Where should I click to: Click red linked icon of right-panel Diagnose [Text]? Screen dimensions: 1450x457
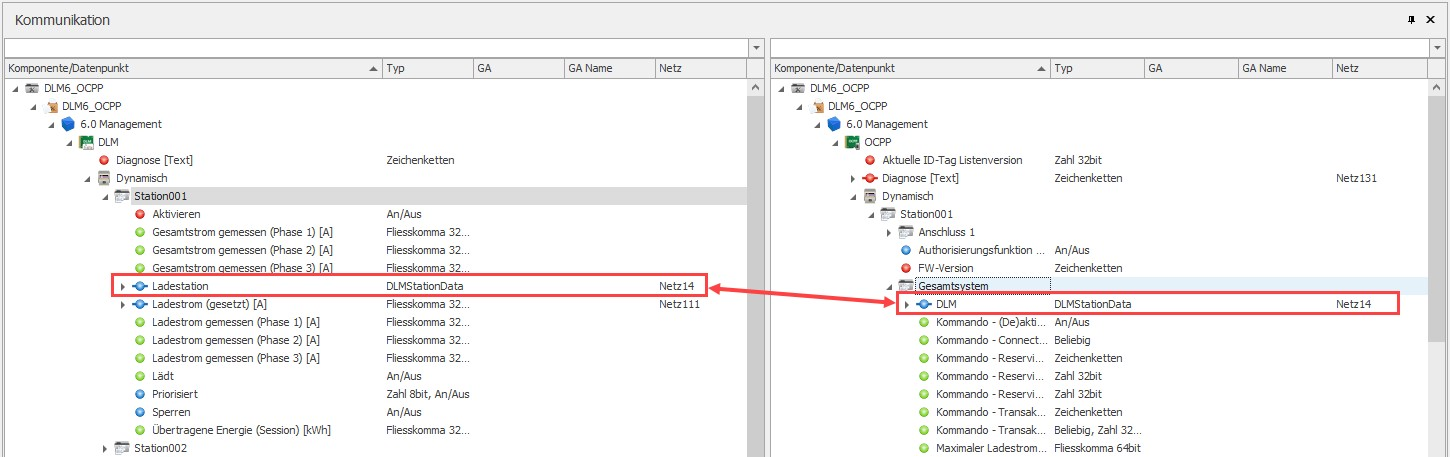coord(870,178)
